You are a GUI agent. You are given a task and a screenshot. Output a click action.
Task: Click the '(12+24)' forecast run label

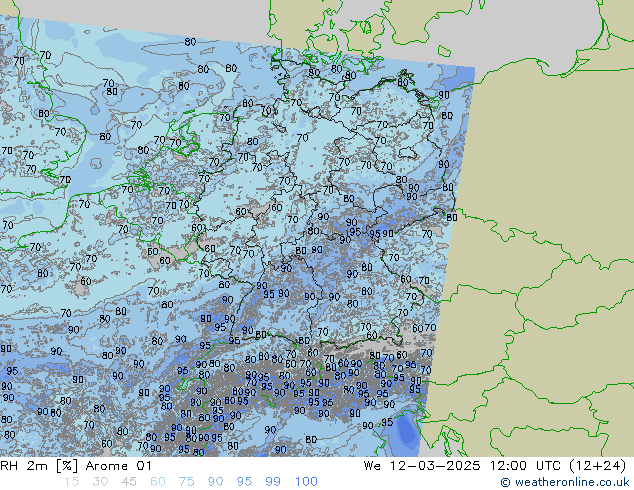pos(598,466)
